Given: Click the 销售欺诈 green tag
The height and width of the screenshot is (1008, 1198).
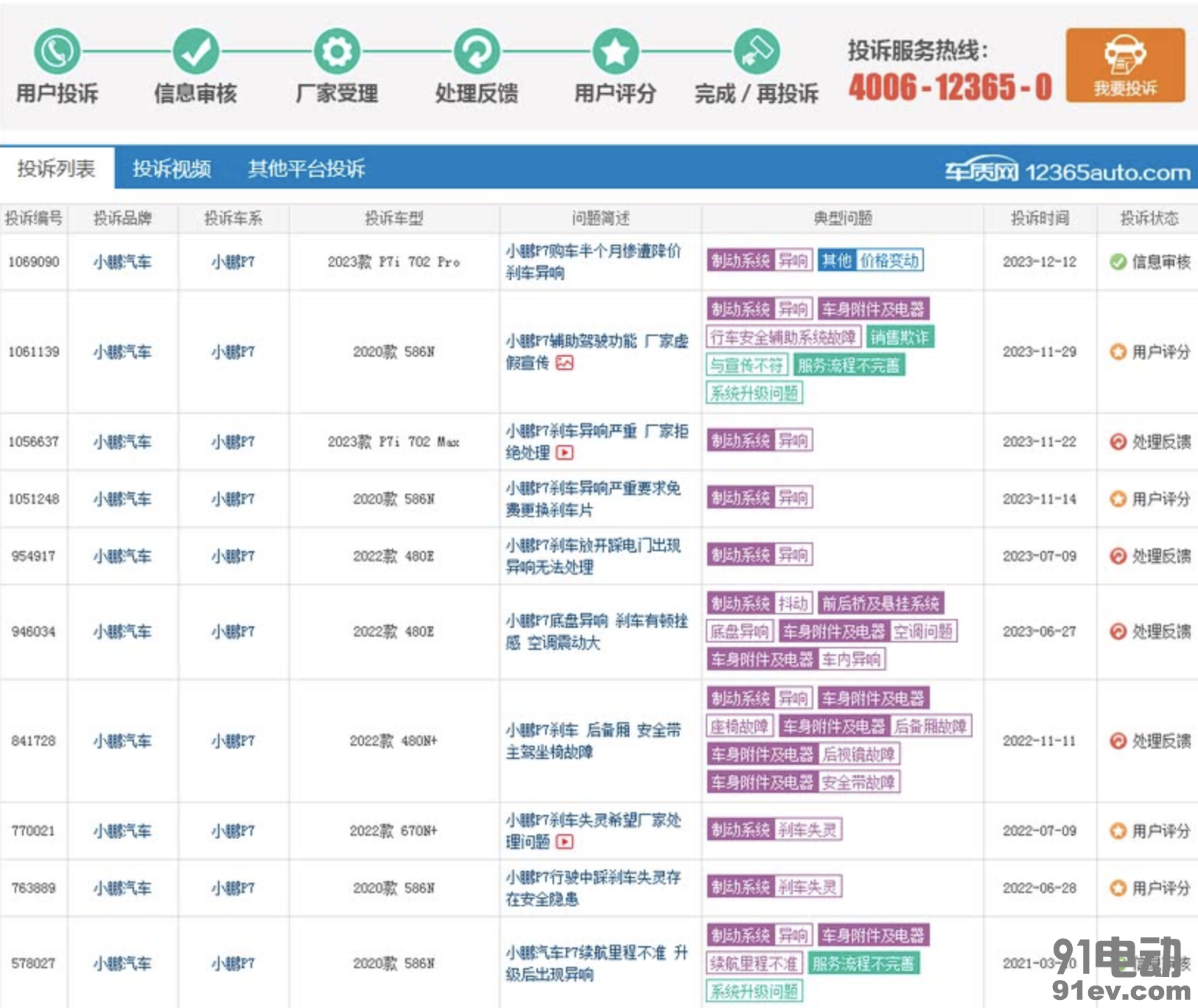Looking at the screenshot, I should point(900,337).
